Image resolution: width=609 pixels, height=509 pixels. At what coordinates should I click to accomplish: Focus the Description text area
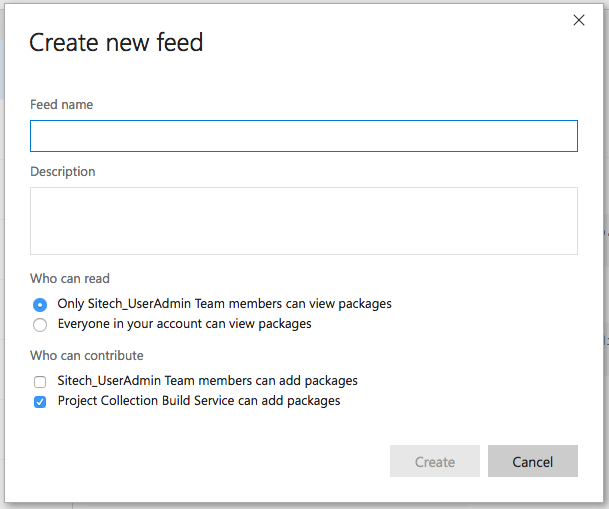303,220
